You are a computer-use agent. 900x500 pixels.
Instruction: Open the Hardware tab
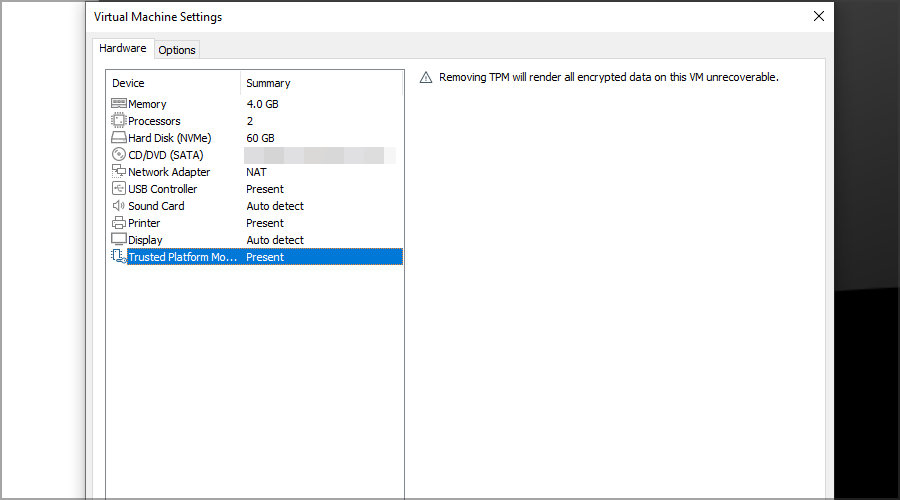pos(122,48)
